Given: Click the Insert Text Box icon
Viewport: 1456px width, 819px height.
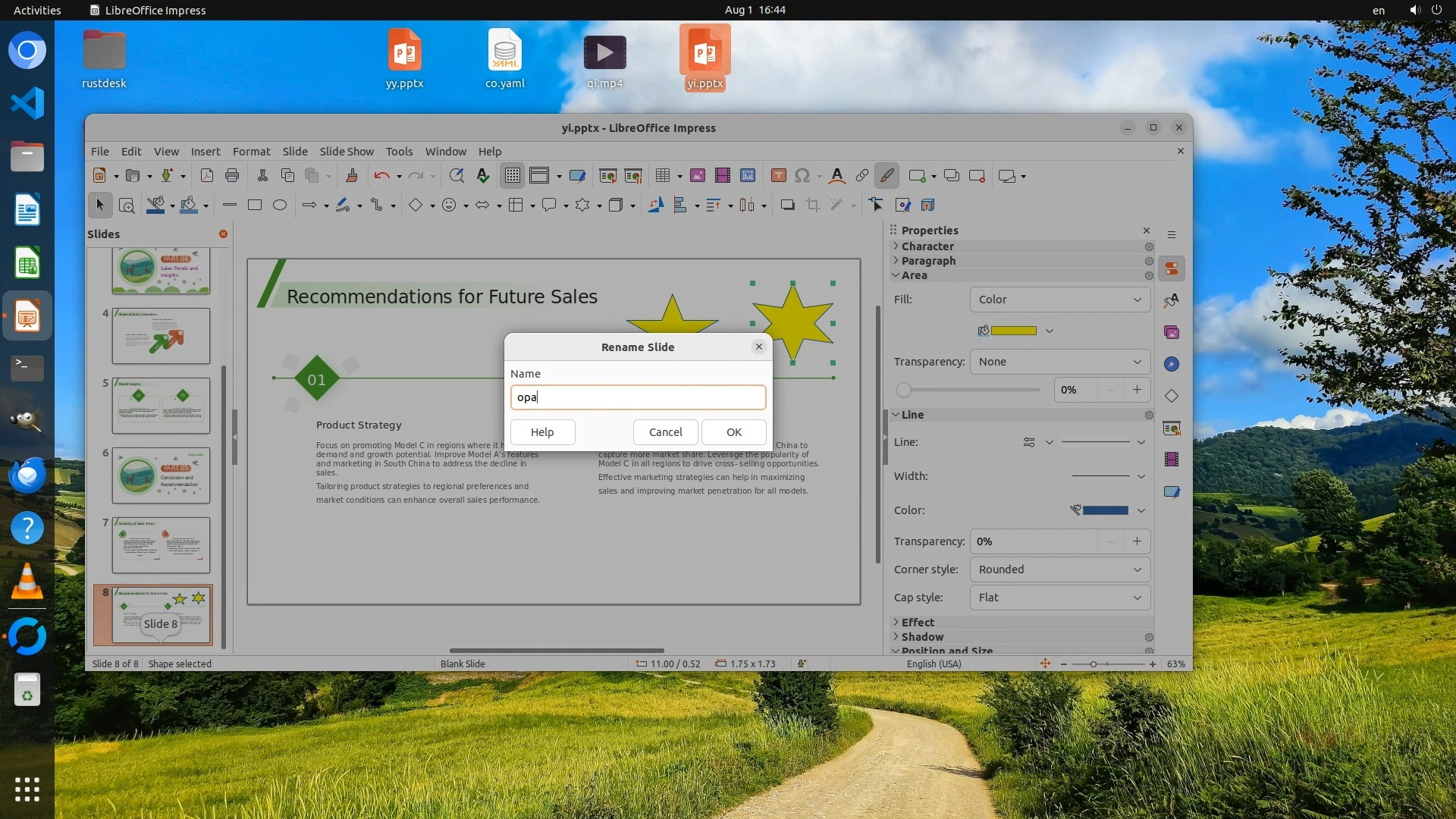Looking at the screenshot, I should tap(778, 176).
